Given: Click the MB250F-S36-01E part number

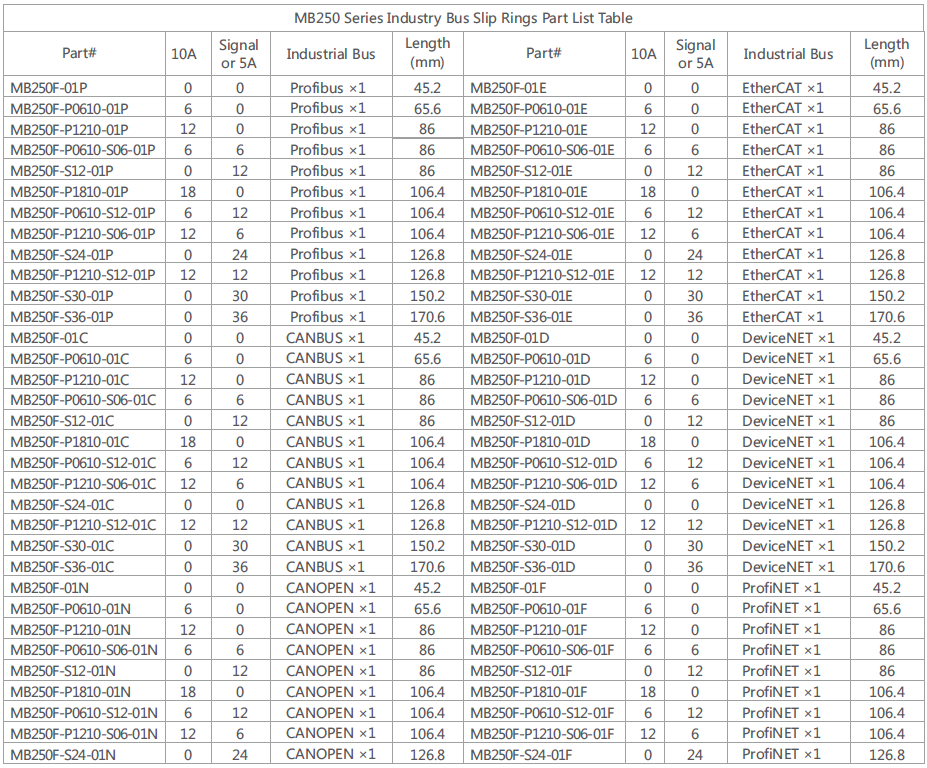Looking at the screenshot, I should [x=521, y=317].
